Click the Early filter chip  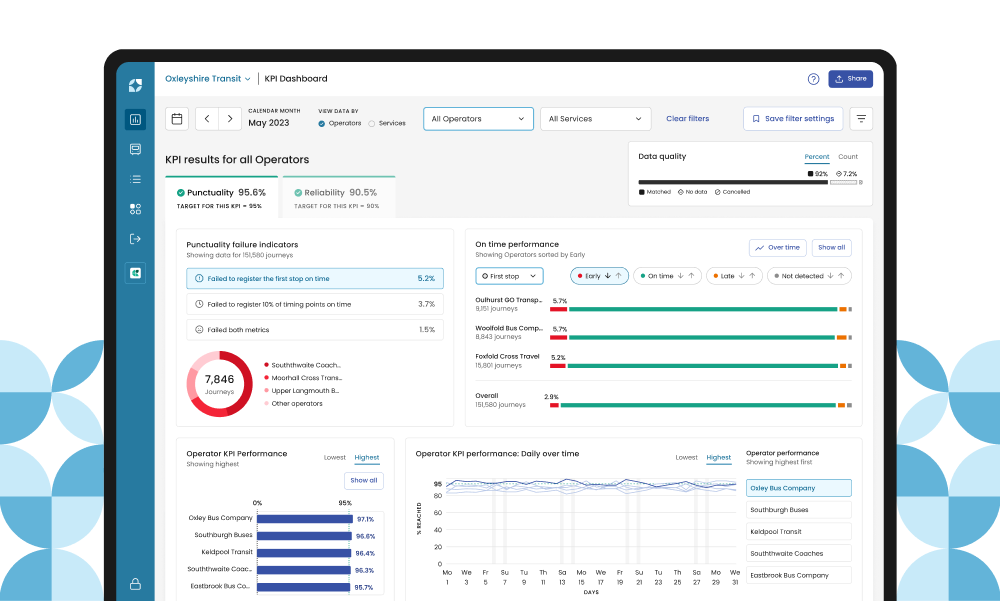click(599, 276)
